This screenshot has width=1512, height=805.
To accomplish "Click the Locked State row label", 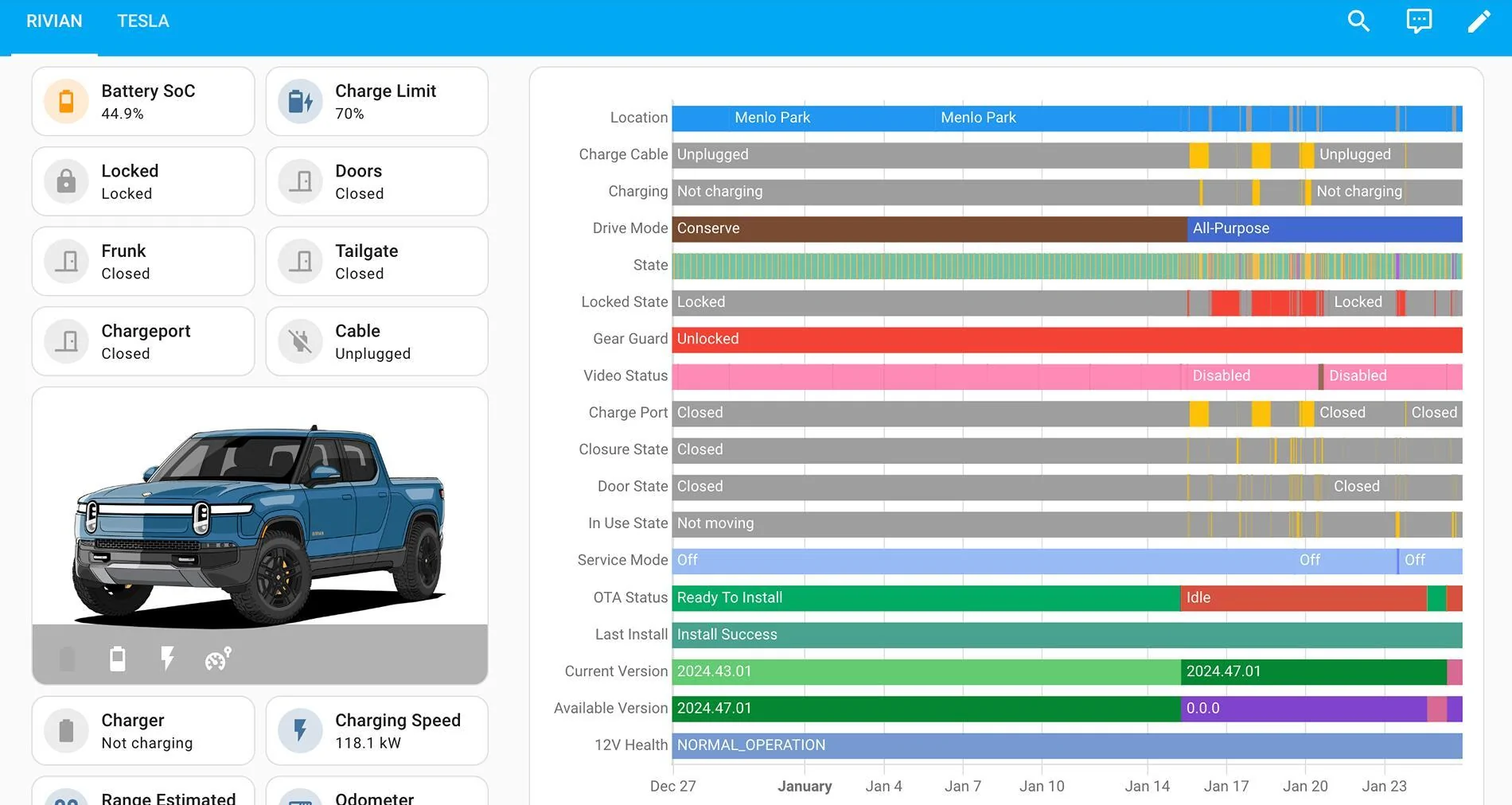I will [x=625, y=302].
